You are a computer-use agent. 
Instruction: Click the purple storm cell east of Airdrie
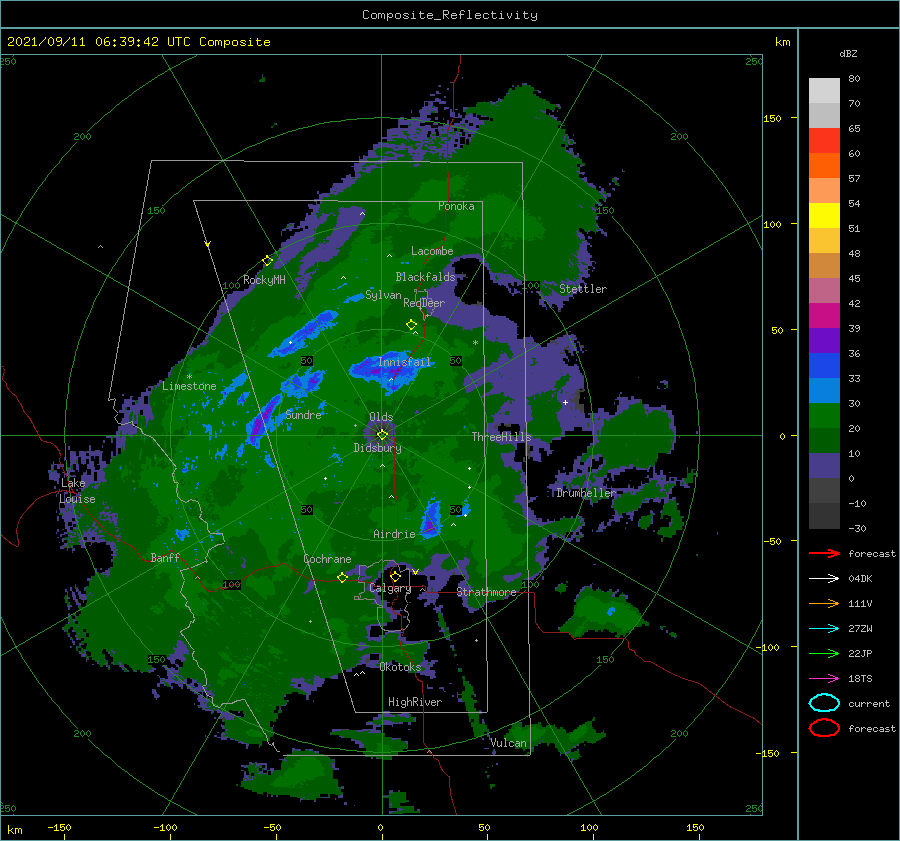click(x=430, y=520)
